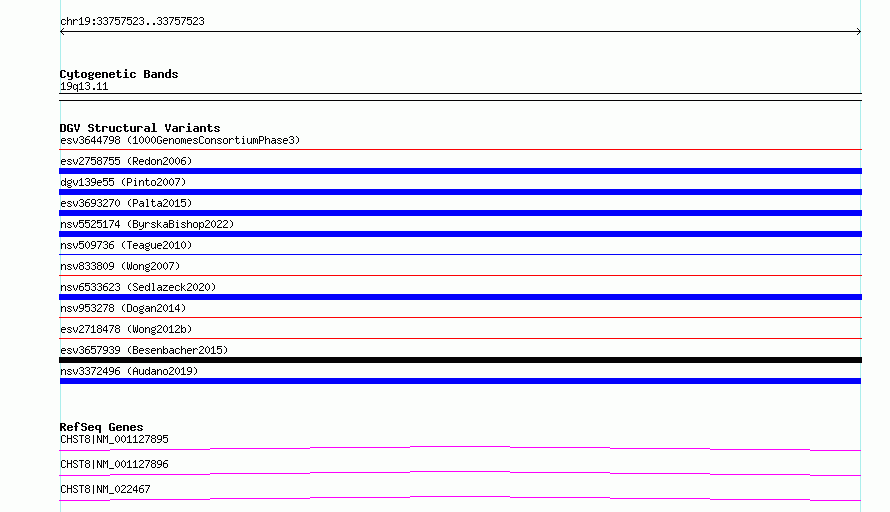Open variant nsv5525174 (ByrskaBishop2022)
Viewport: 890px width, 512px height.
click(147, 224)
